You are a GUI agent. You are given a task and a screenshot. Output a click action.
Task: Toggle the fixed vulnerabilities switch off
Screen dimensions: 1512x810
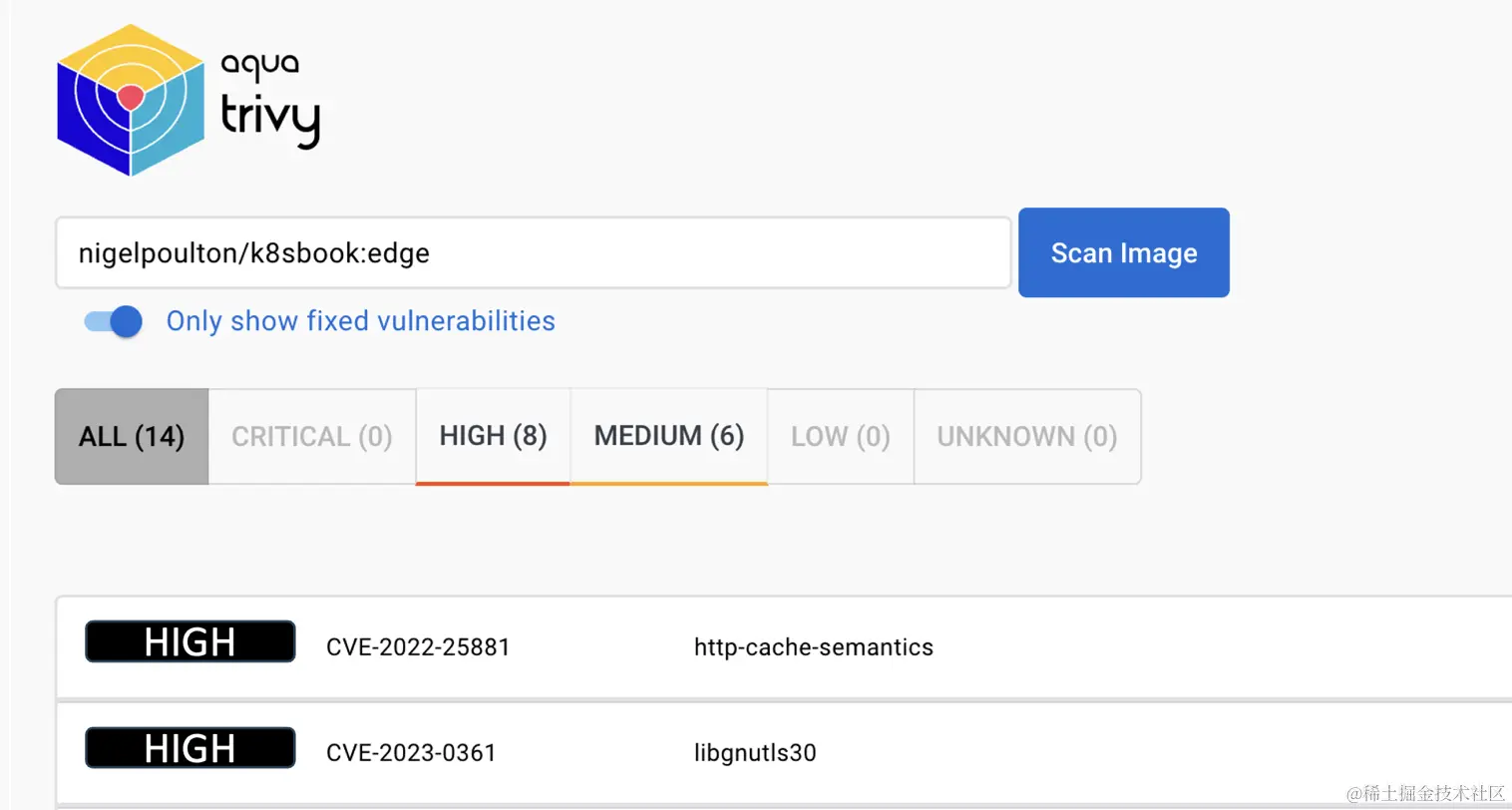point(114,321)
